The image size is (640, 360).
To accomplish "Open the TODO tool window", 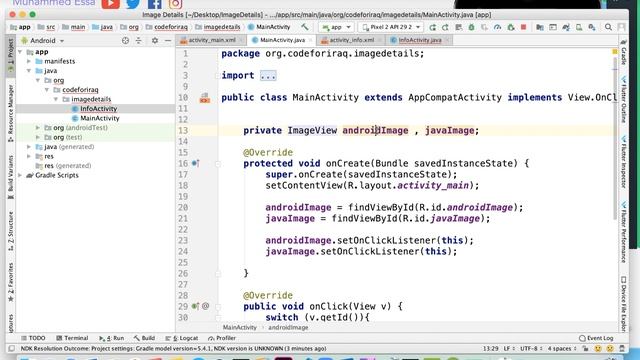I will click(33, 338).
